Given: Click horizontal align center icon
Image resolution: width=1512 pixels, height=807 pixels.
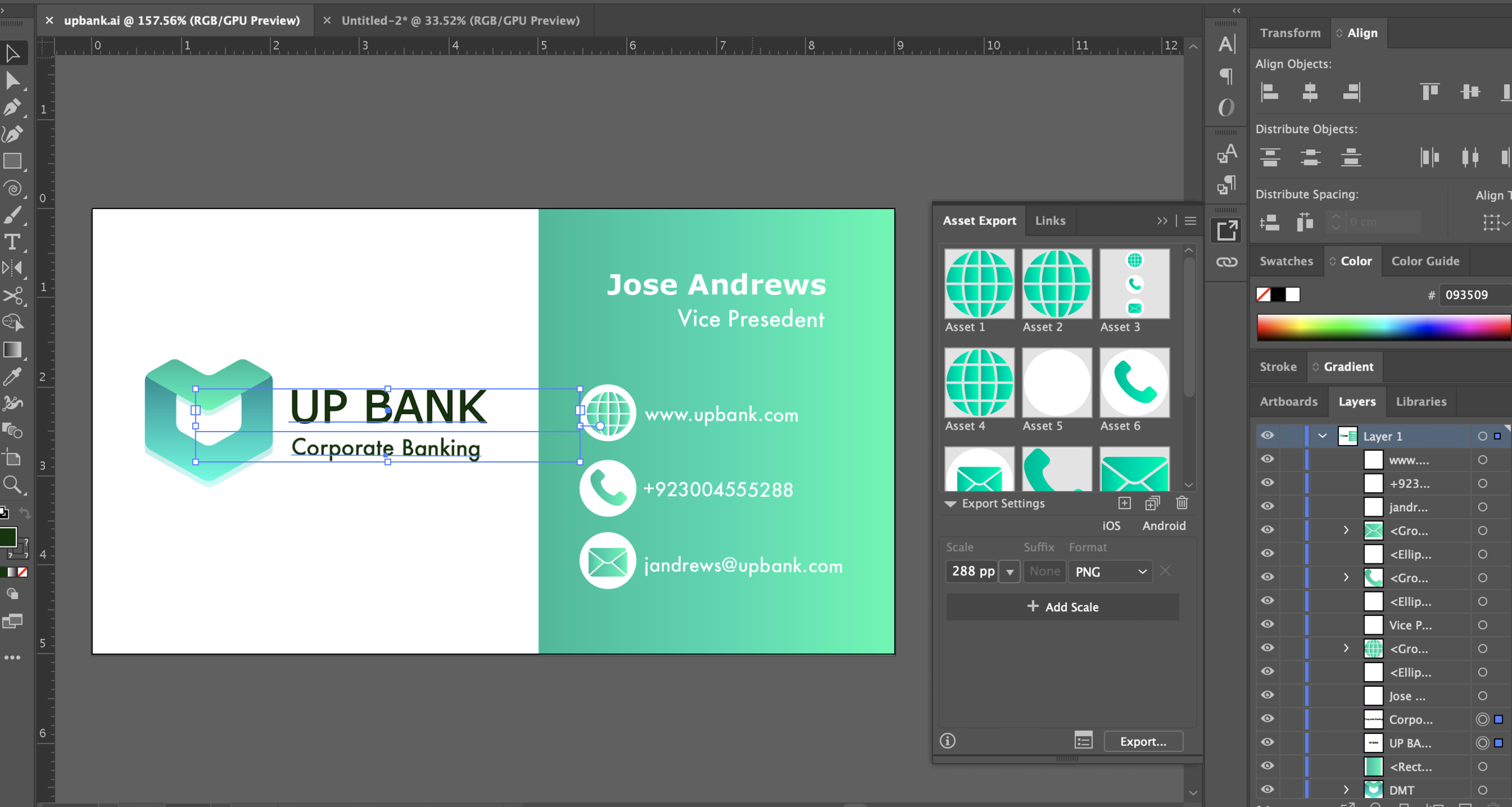Looking at the screenshot, I should [1310, 92].
